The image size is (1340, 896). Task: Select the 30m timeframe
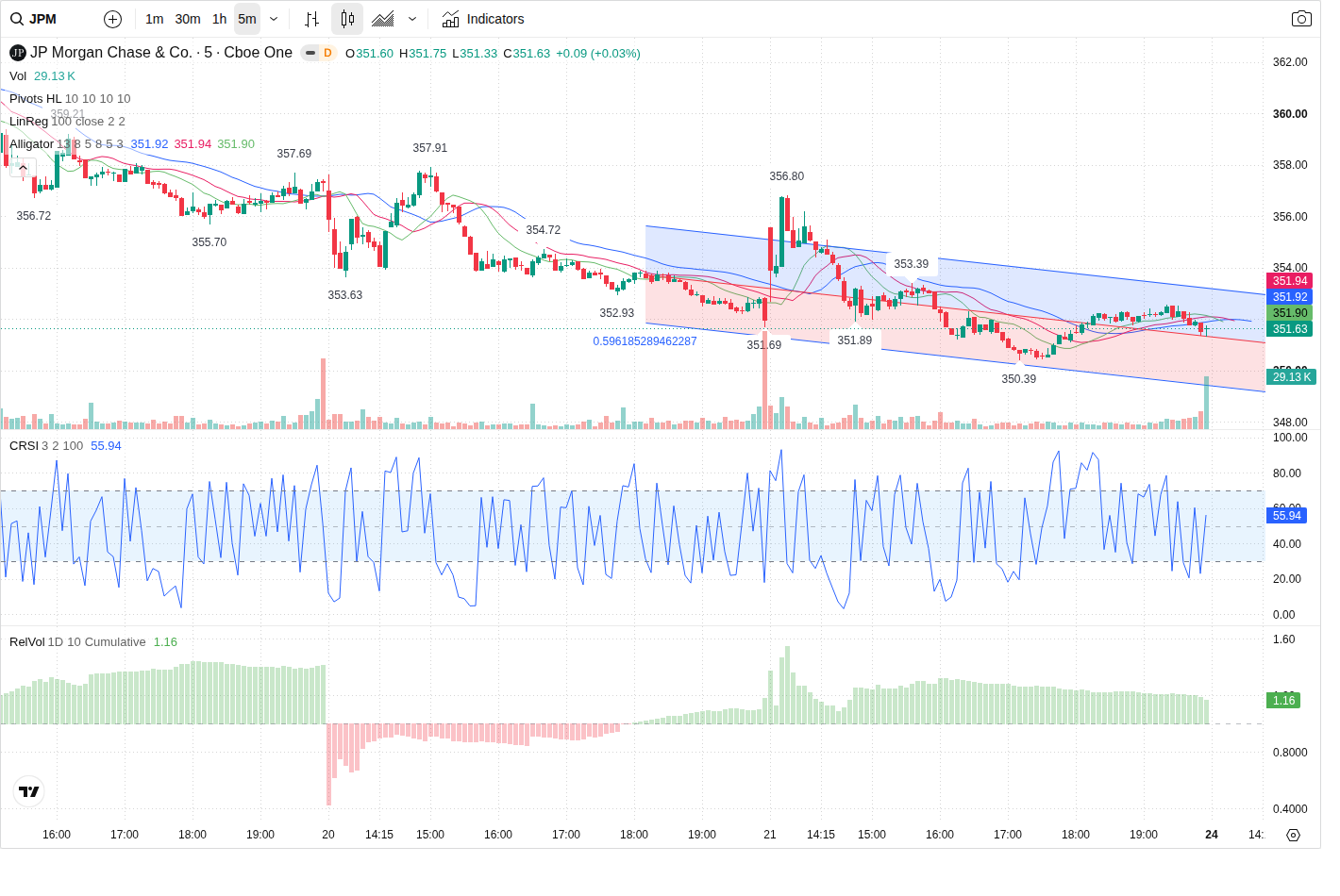188,19
